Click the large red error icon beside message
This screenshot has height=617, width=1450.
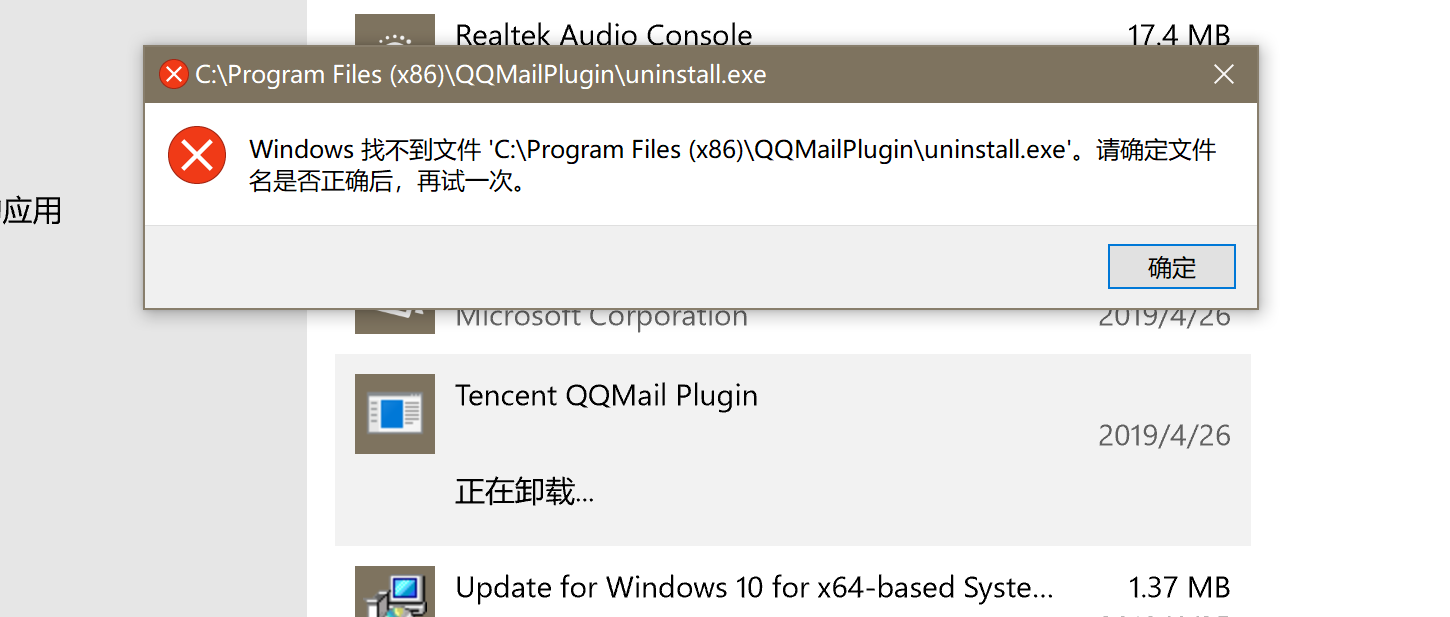pos(197,155)
